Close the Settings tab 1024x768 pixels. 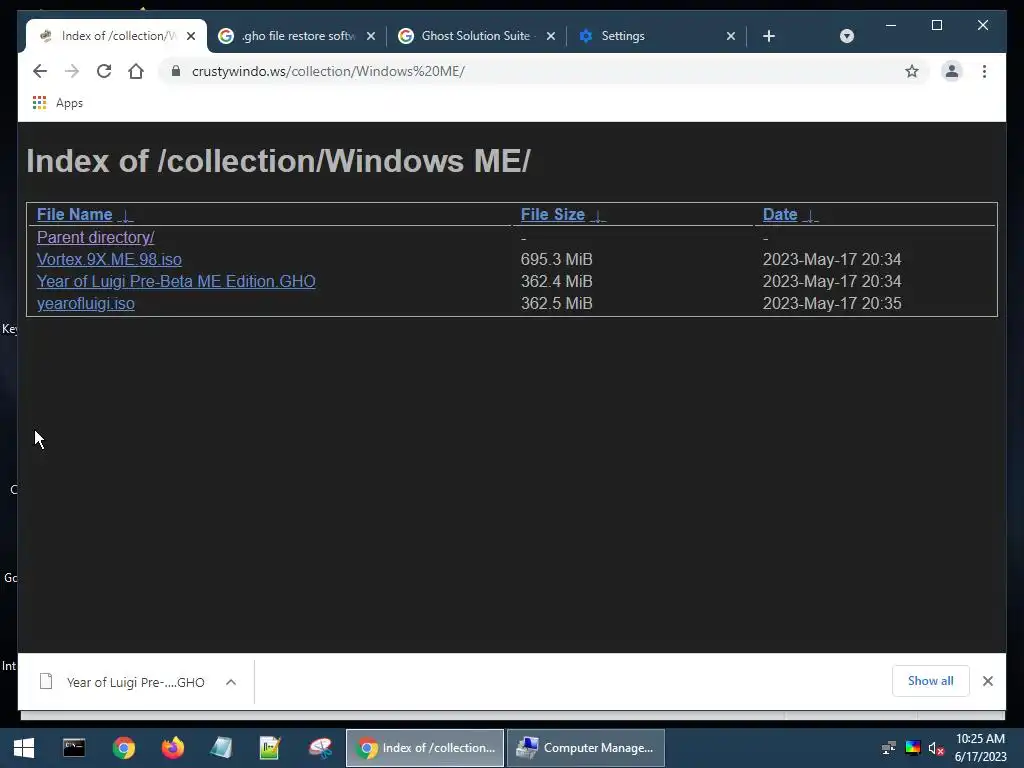point(731,36)
